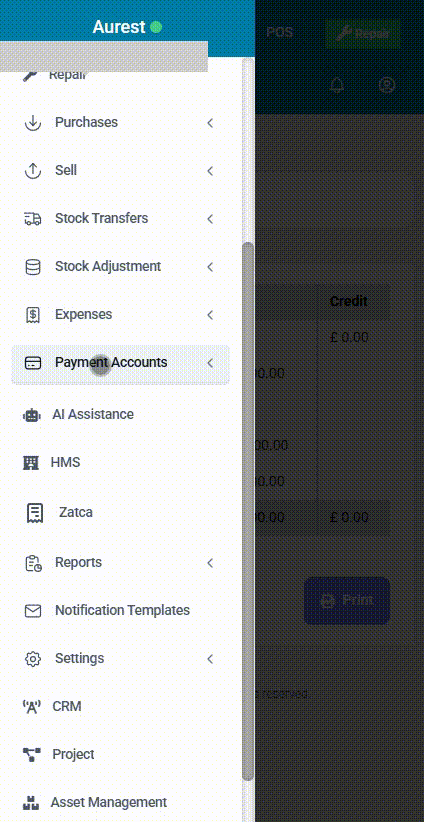Click the Purchases download-arrow icon
The height and width of the screenshot is (822, 424).
pos(33,123)
